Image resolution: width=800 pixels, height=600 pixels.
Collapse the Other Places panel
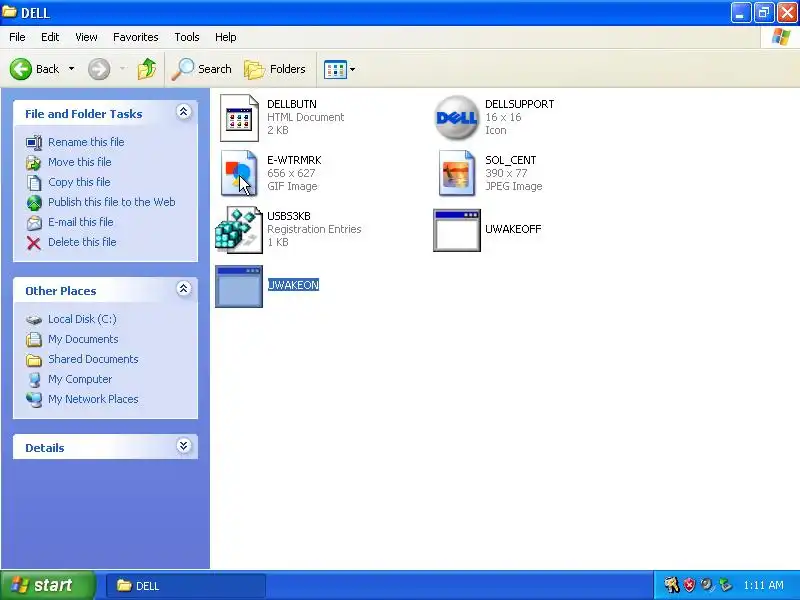(x=184, y=289)
